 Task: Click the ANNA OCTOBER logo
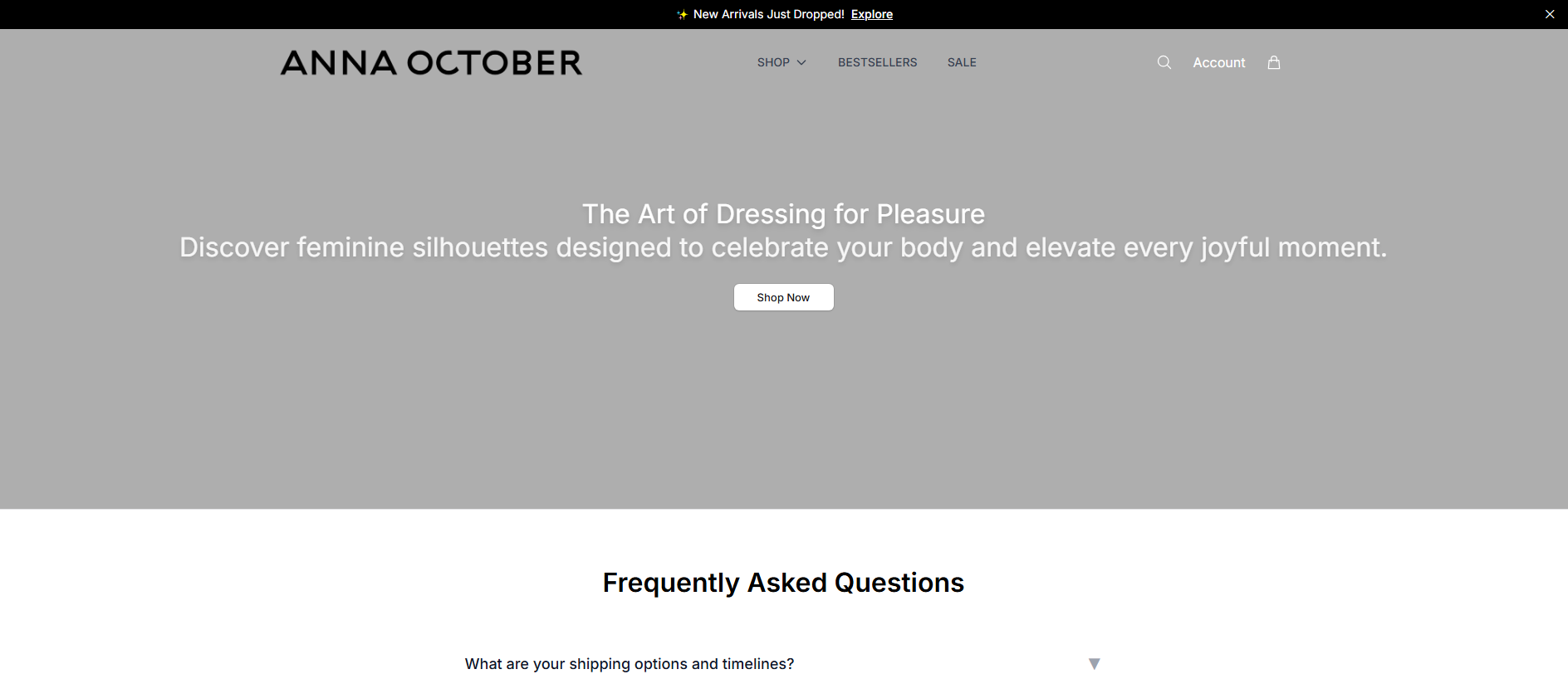point(431,63)
